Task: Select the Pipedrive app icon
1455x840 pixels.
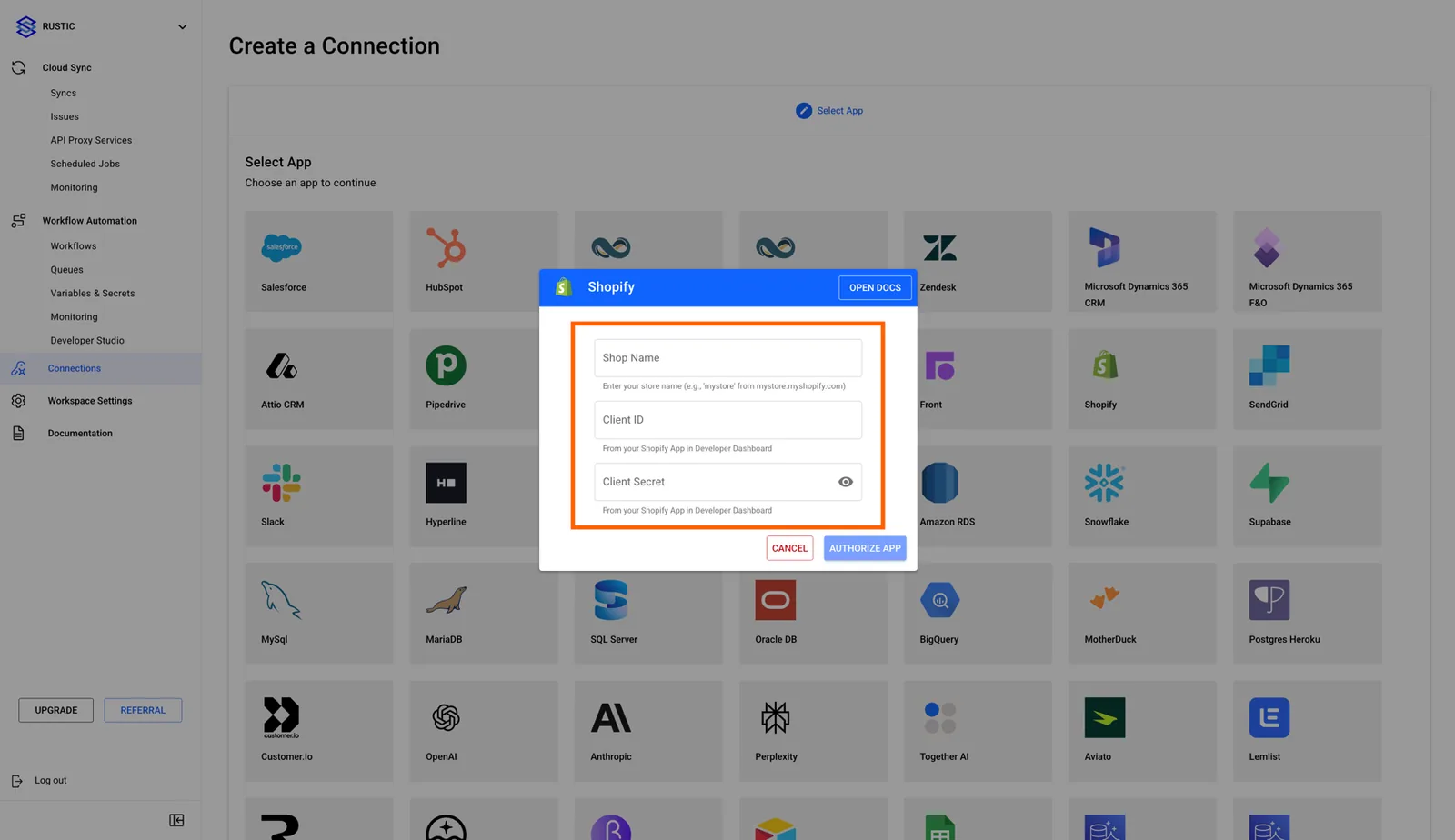Action: coord(446,365)
